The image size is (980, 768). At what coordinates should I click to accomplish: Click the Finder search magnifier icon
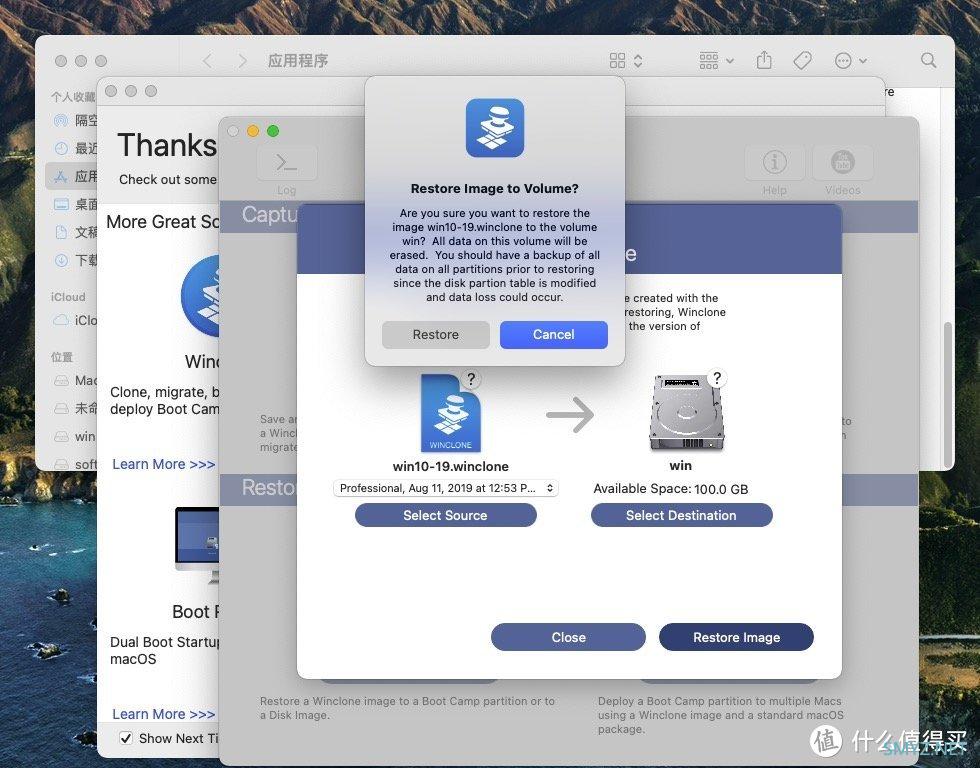929,60
